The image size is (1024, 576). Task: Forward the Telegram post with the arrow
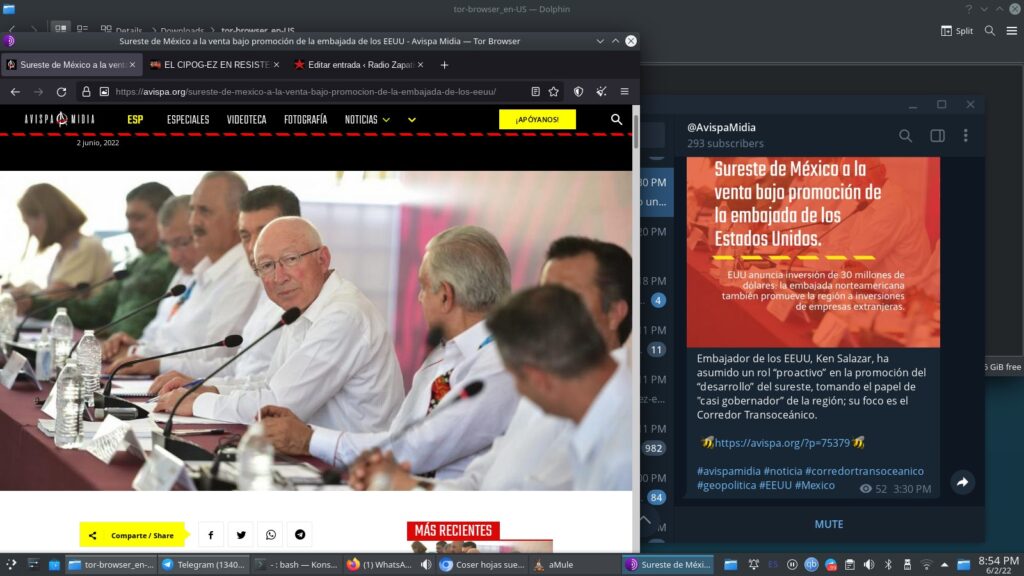click(961, 482)
